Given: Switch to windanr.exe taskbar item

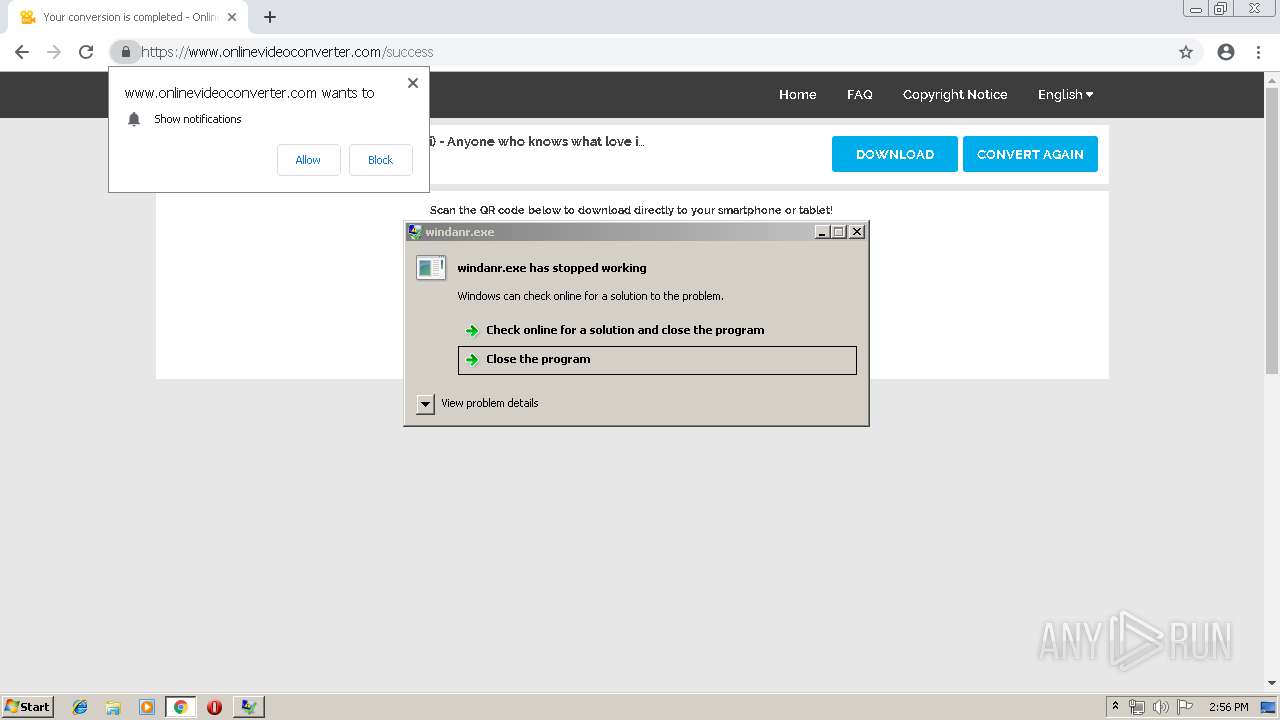Looking at the screenshot, I should tap(248, 707).
